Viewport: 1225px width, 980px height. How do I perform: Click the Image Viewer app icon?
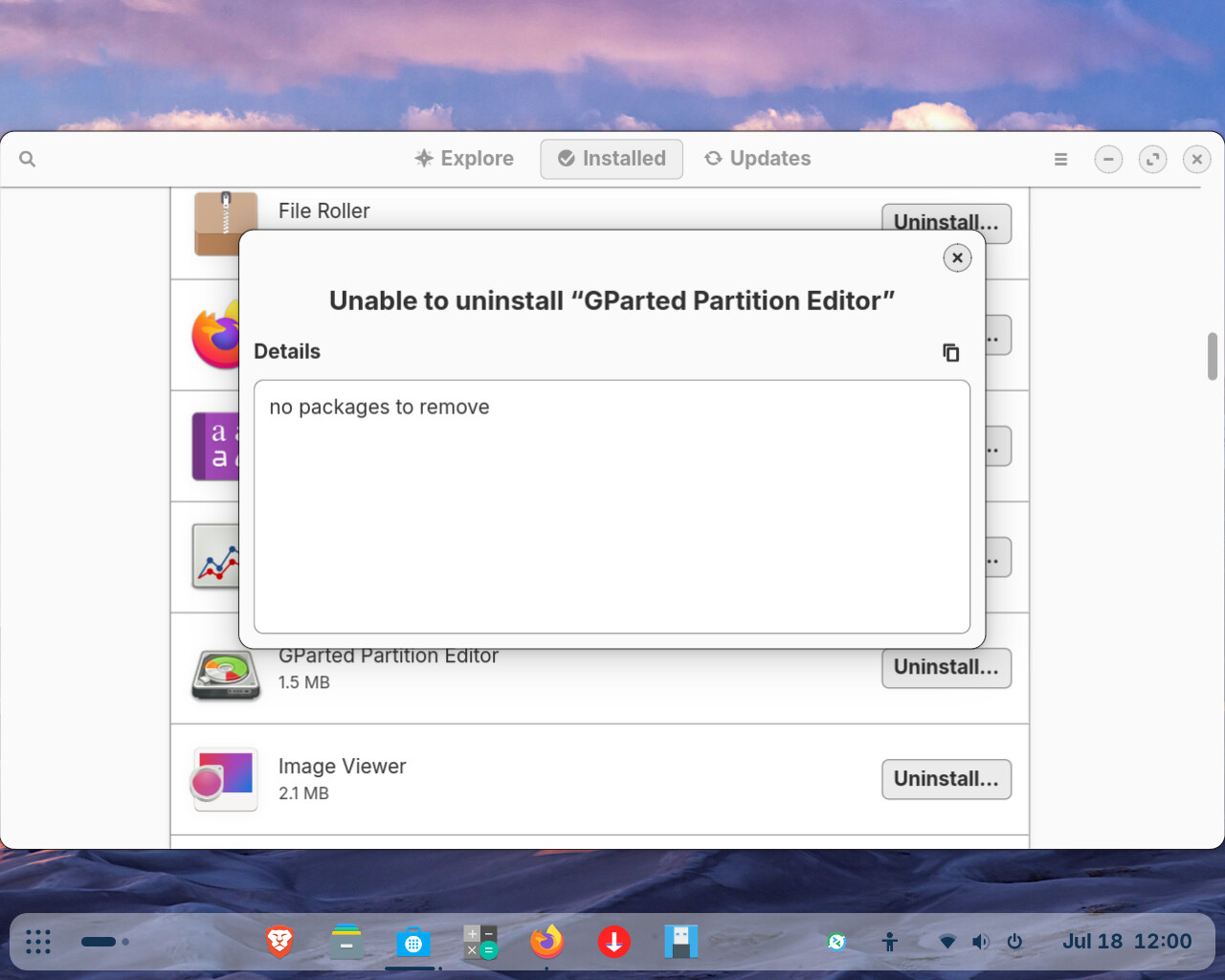(226, 779)
